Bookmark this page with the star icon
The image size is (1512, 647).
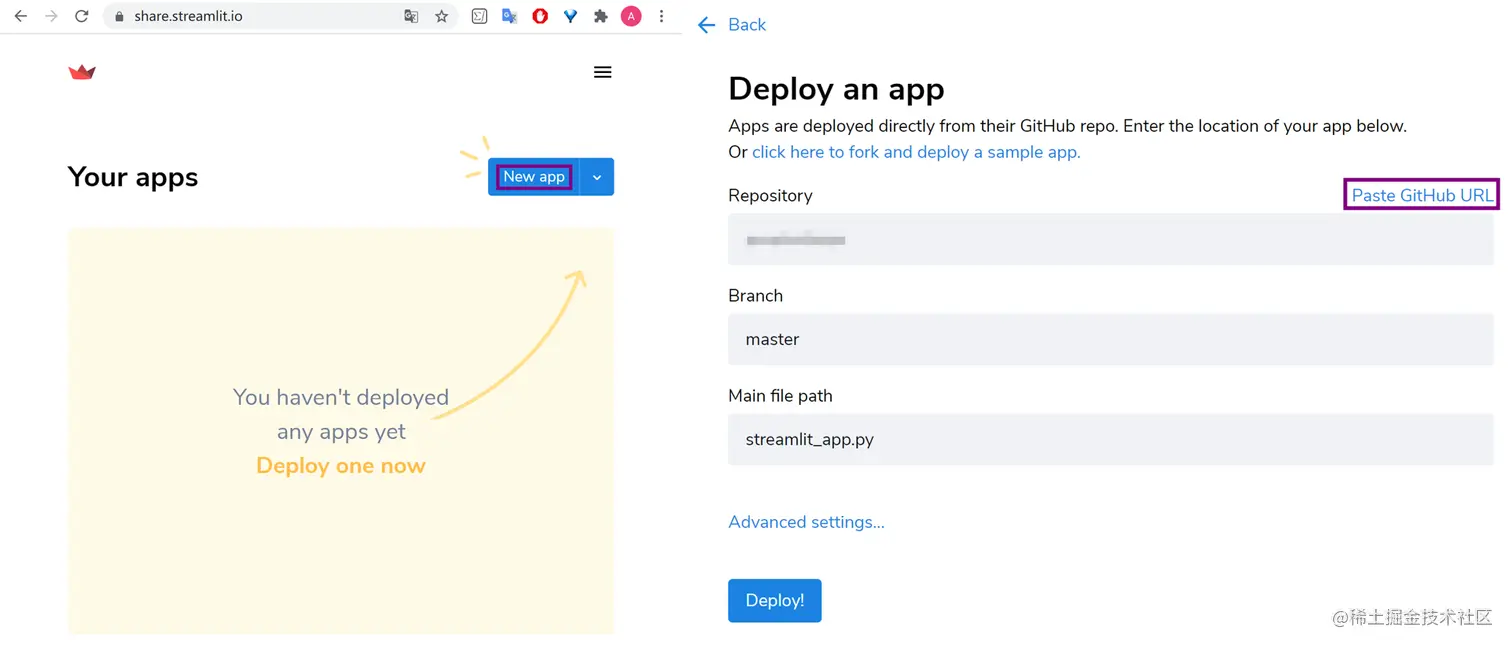441,16
